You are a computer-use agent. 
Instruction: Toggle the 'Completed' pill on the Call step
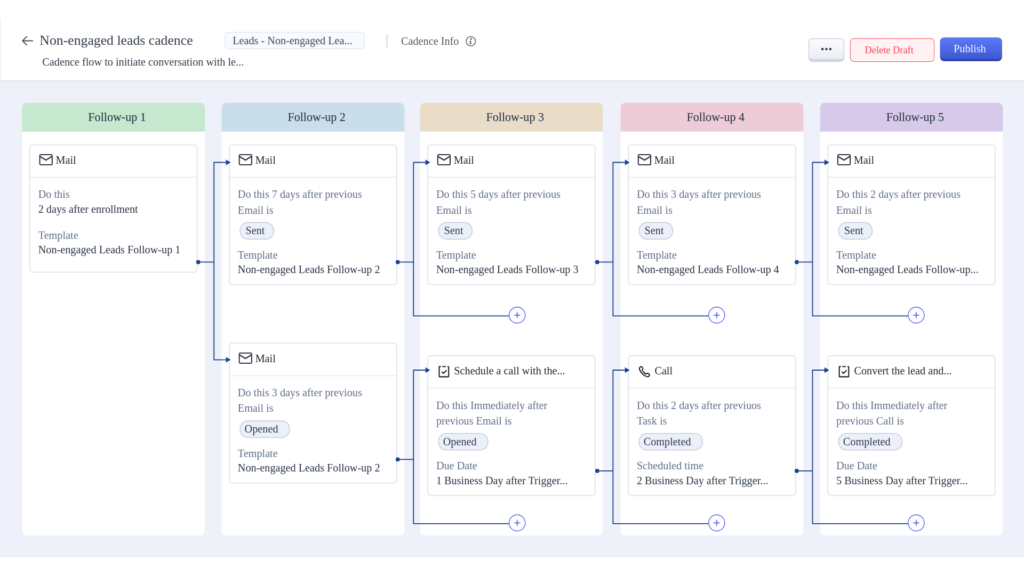pos(670,441)
